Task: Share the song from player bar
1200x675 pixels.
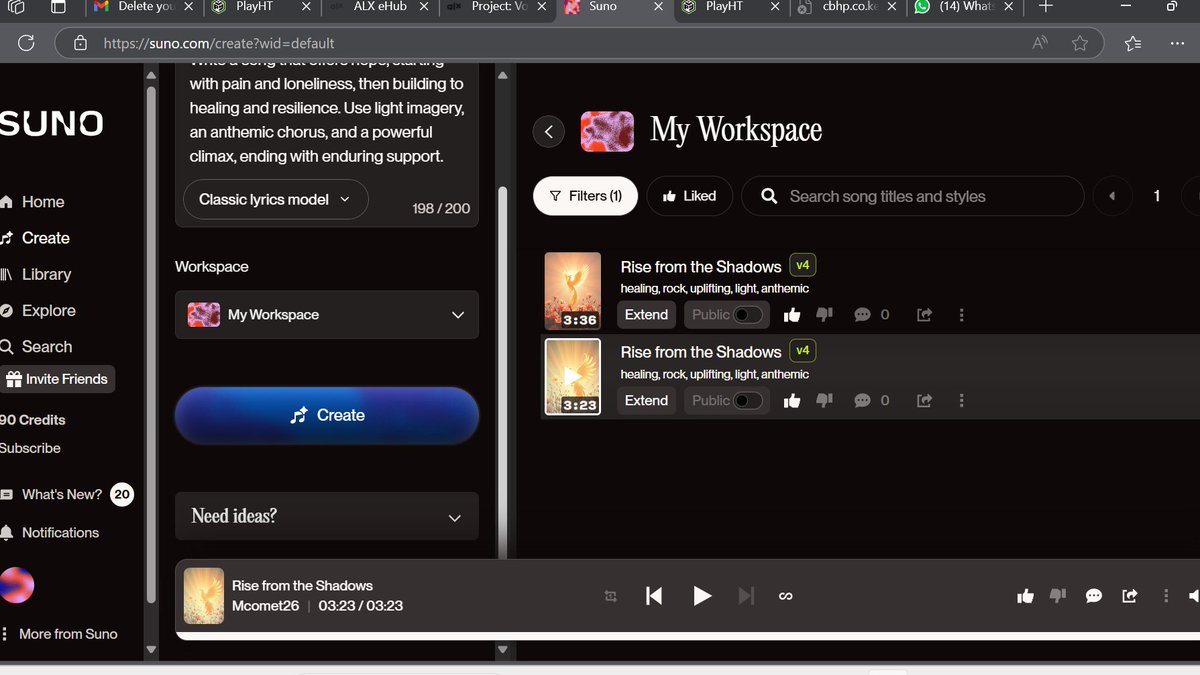Action: point(1130,596)
